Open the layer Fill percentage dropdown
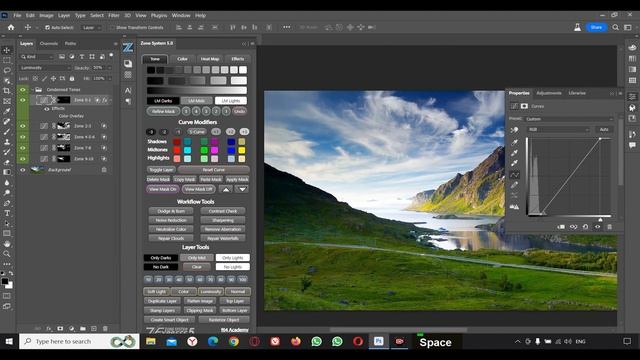The height and width of the screenshot is (360, 640). pyautogui.click(x=109, y=78)
